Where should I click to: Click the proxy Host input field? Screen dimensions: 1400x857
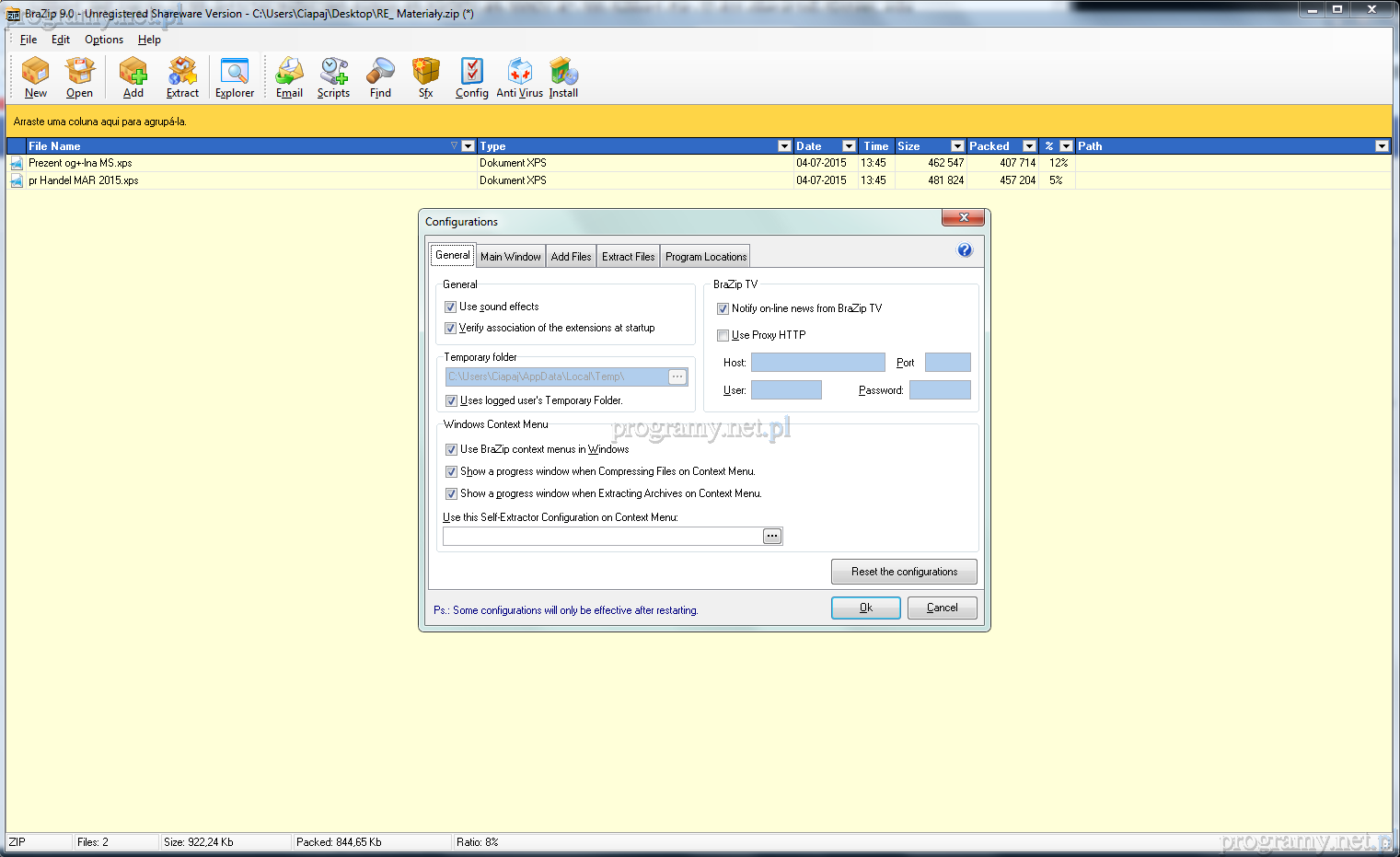point(817,363)
